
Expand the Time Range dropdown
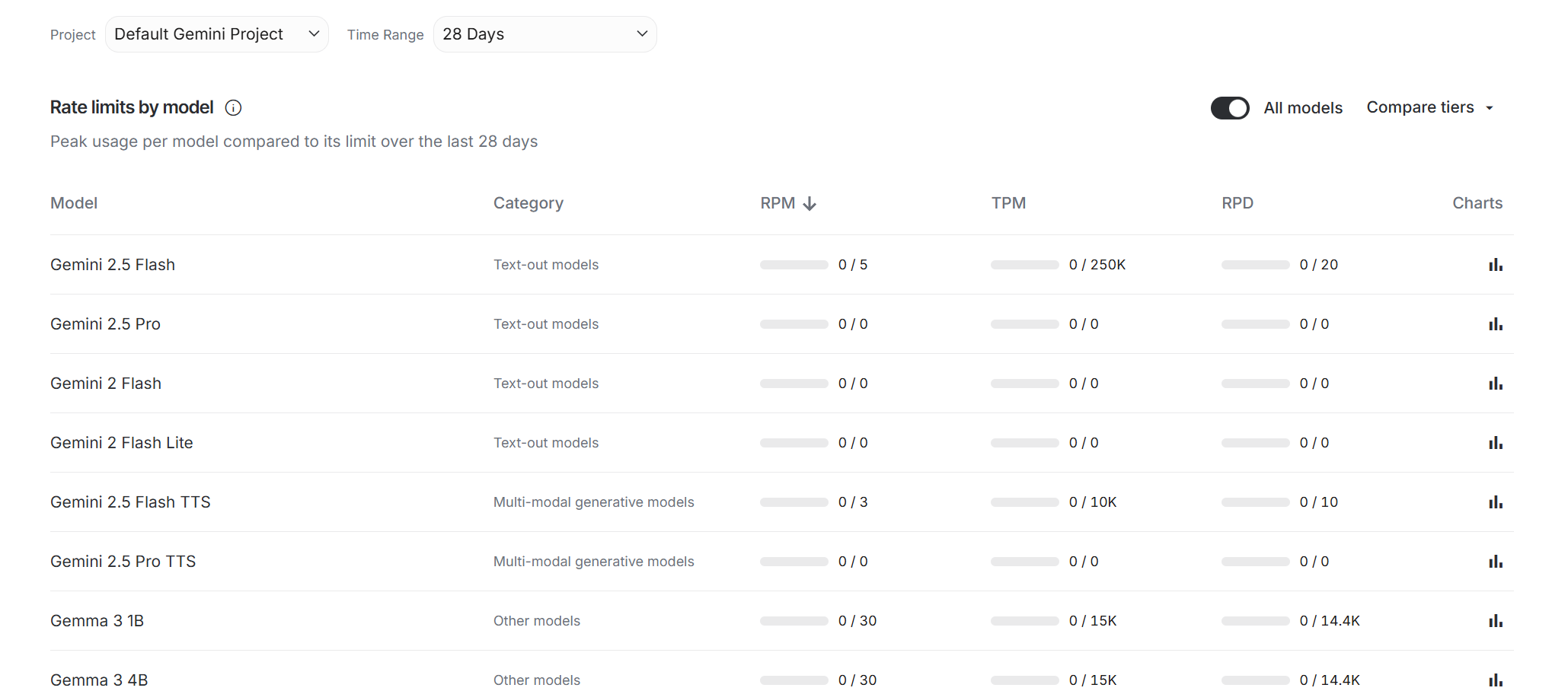pos(544,34)
